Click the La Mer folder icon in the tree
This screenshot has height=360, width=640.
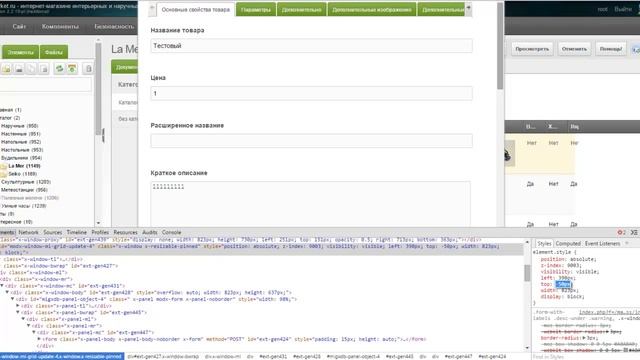[x=4, y=166]
